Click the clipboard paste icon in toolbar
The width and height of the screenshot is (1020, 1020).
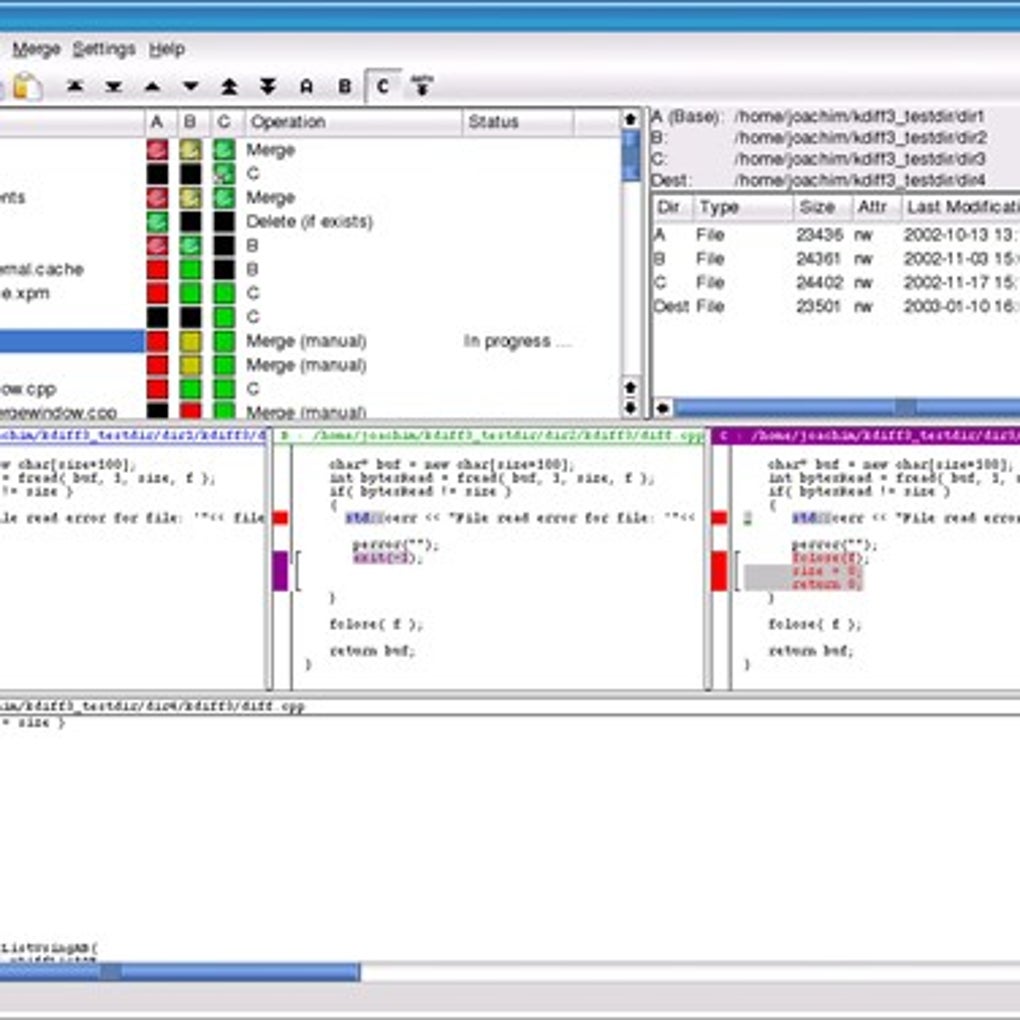[x=27, y=86]
